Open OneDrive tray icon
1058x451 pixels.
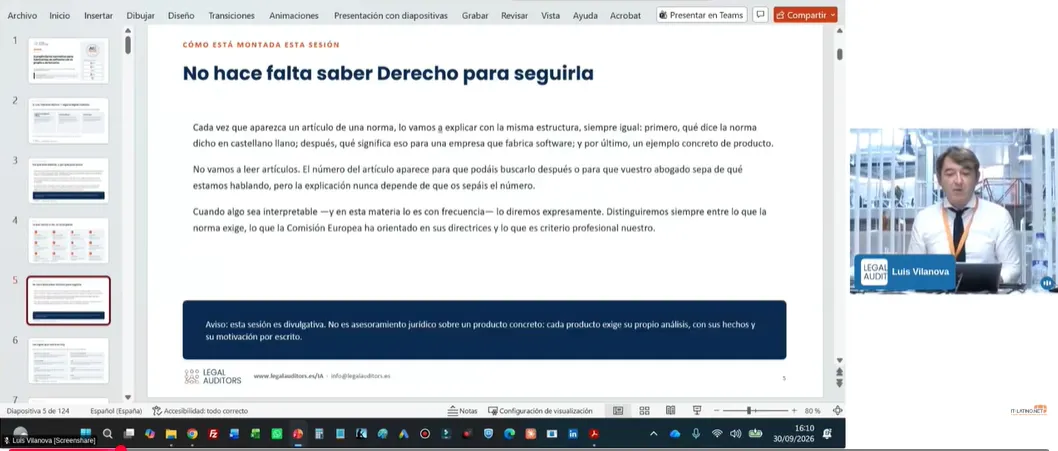675,433
